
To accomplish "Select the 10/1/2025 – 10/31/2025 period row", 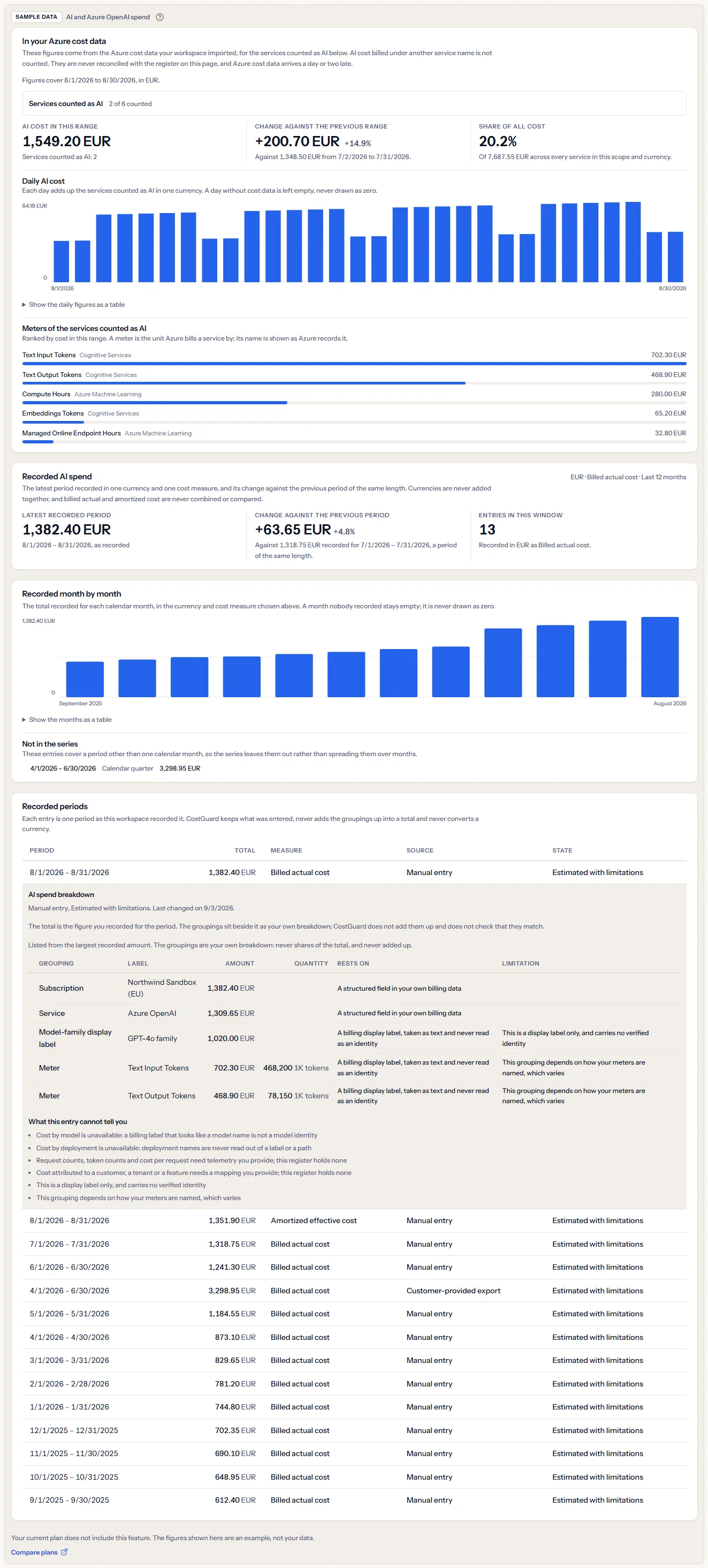I will (354, 1477).
